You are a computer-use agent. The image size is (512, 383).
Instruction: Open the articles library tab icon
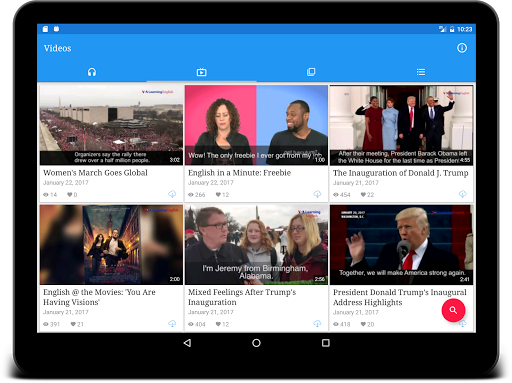pyautogui.click(x=311, y=72)
